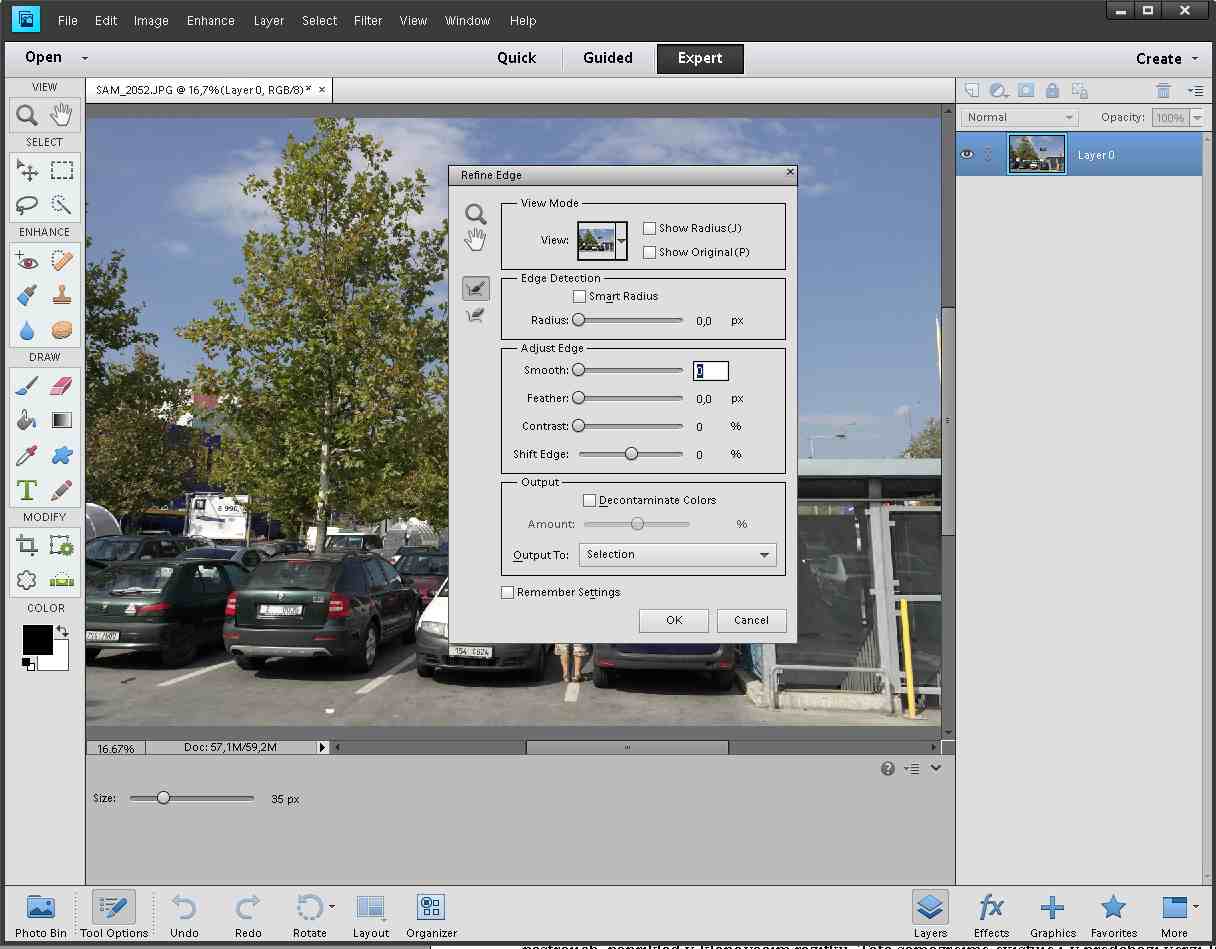1216x949 pixels.
Task: Enable Smart Radius edge detection
Action: pos(580,297)
